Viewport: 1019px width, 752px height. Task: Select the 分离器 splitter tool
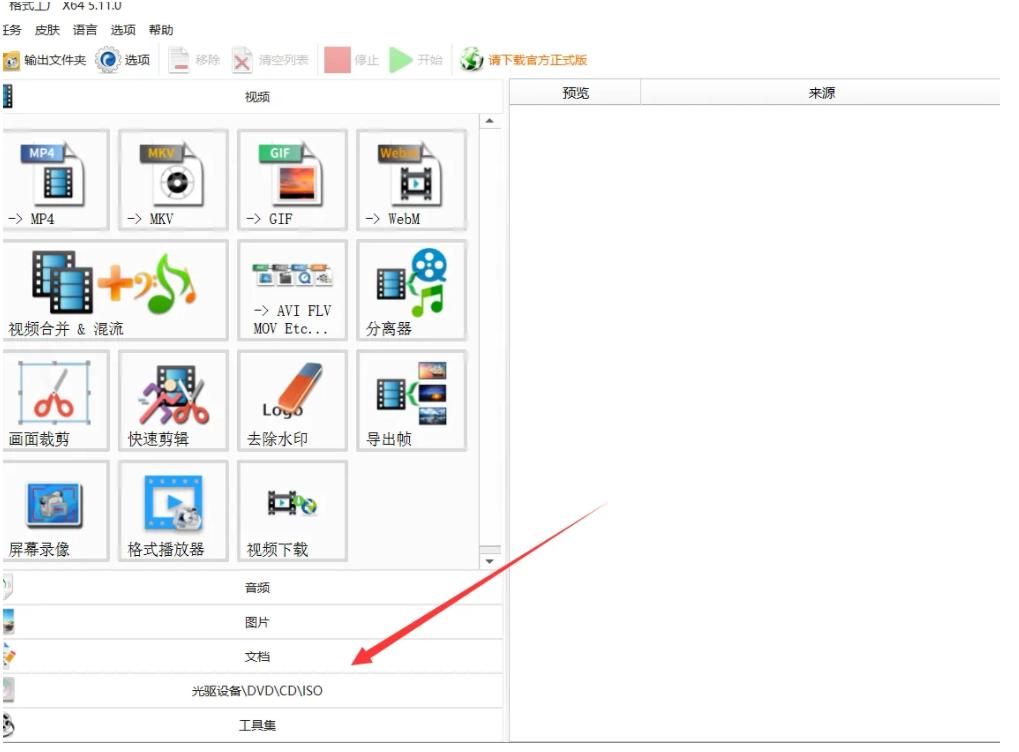pos(410,290)
